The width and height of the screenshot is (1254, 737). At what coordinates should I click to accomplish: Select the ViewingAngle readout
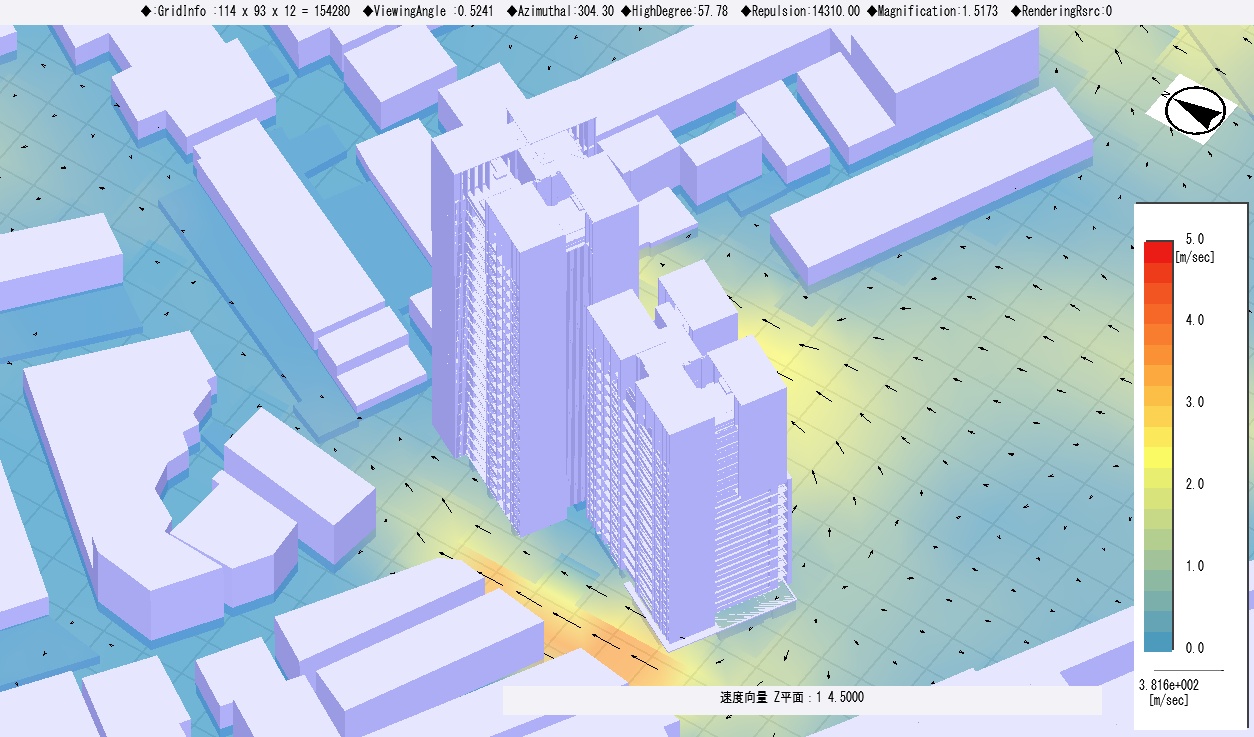(455, 12)
